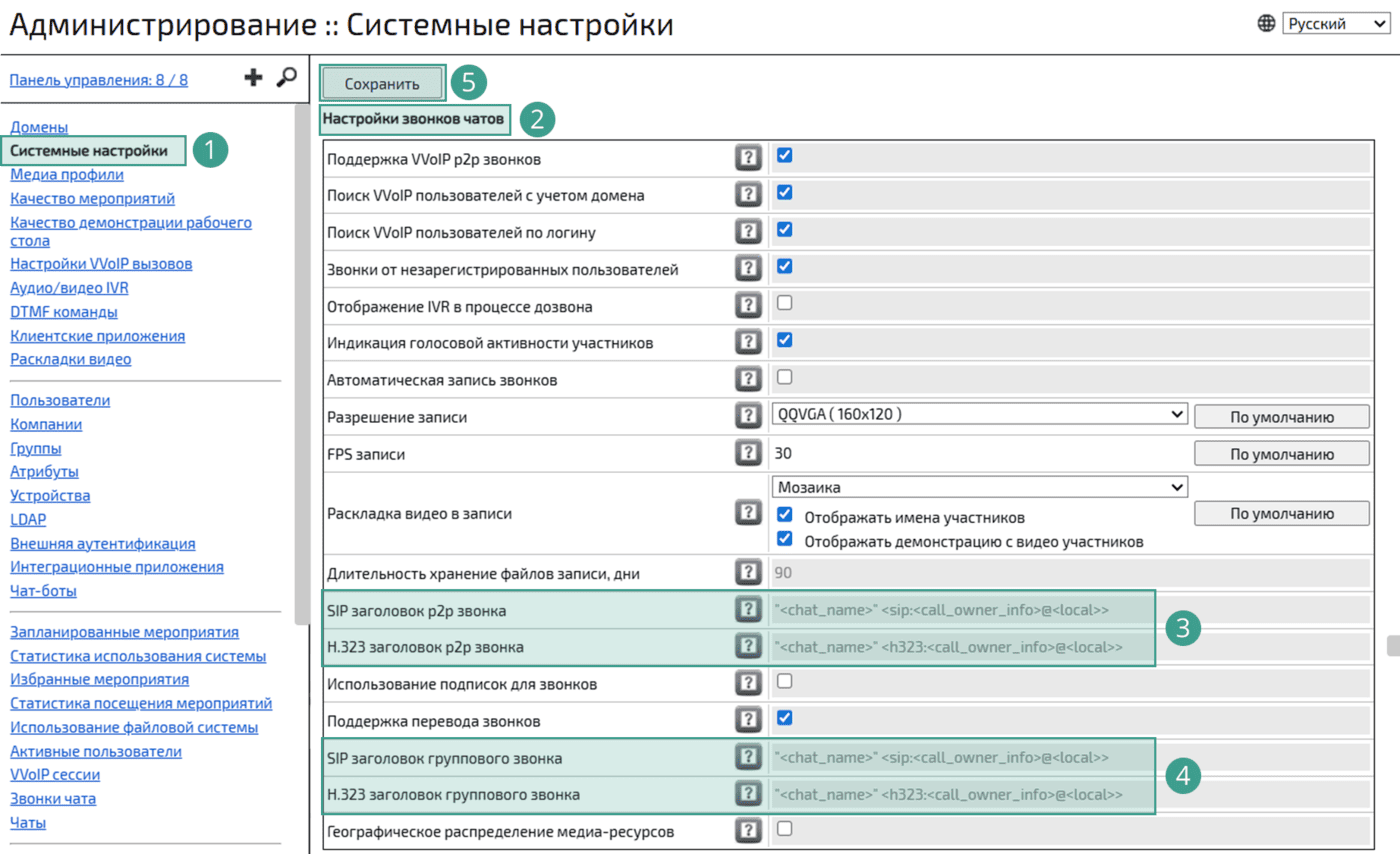Click the magnifier search icon in sidebar
This screenshot has width=1400, height=854.
[x=286, y=78]
